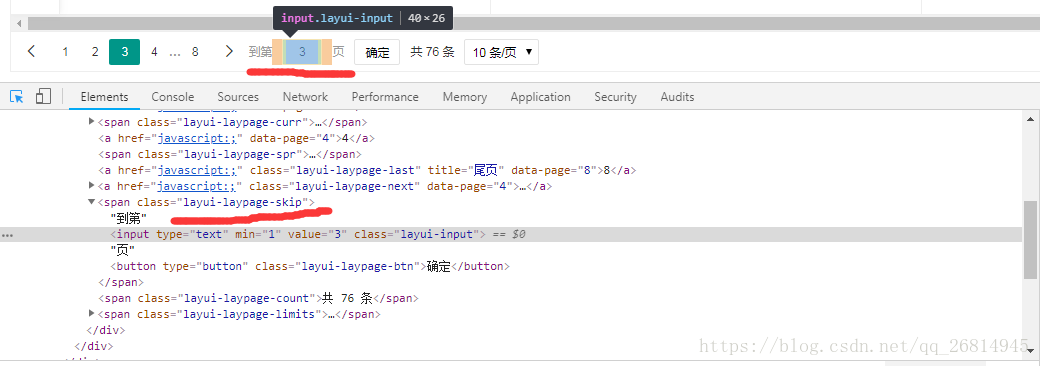
Task: Jump to last page 8
Action: tap(195, 52)
